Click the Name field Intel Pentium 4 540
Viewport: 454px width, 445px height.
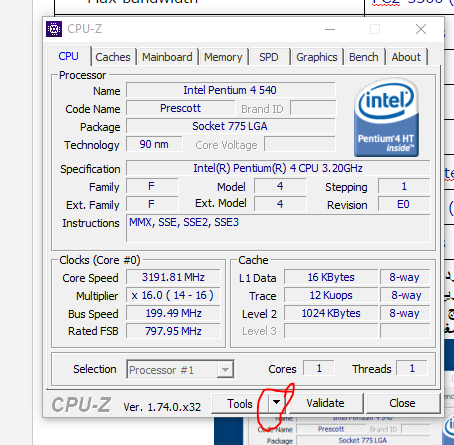point(230,90)
